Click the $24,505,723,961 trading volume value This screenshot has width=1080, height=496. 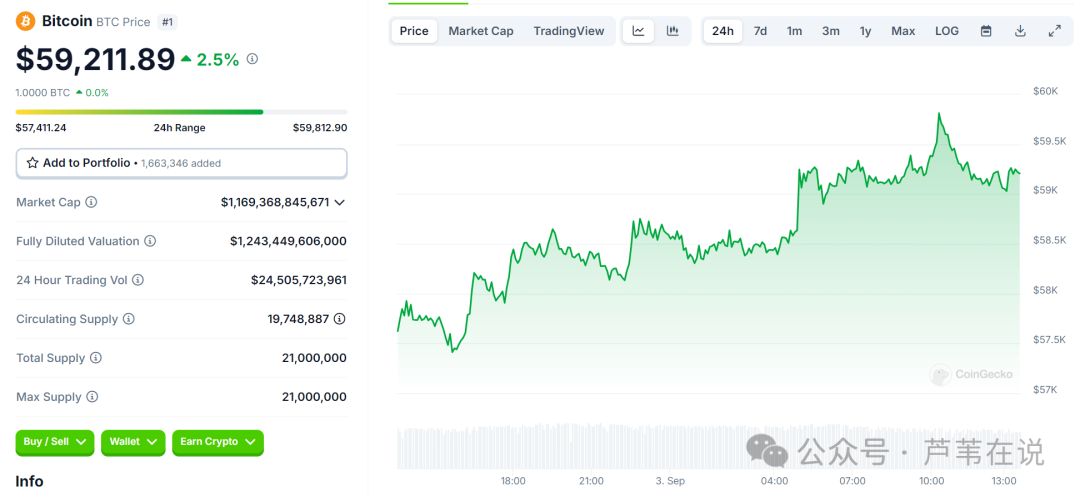pos(298,280)
